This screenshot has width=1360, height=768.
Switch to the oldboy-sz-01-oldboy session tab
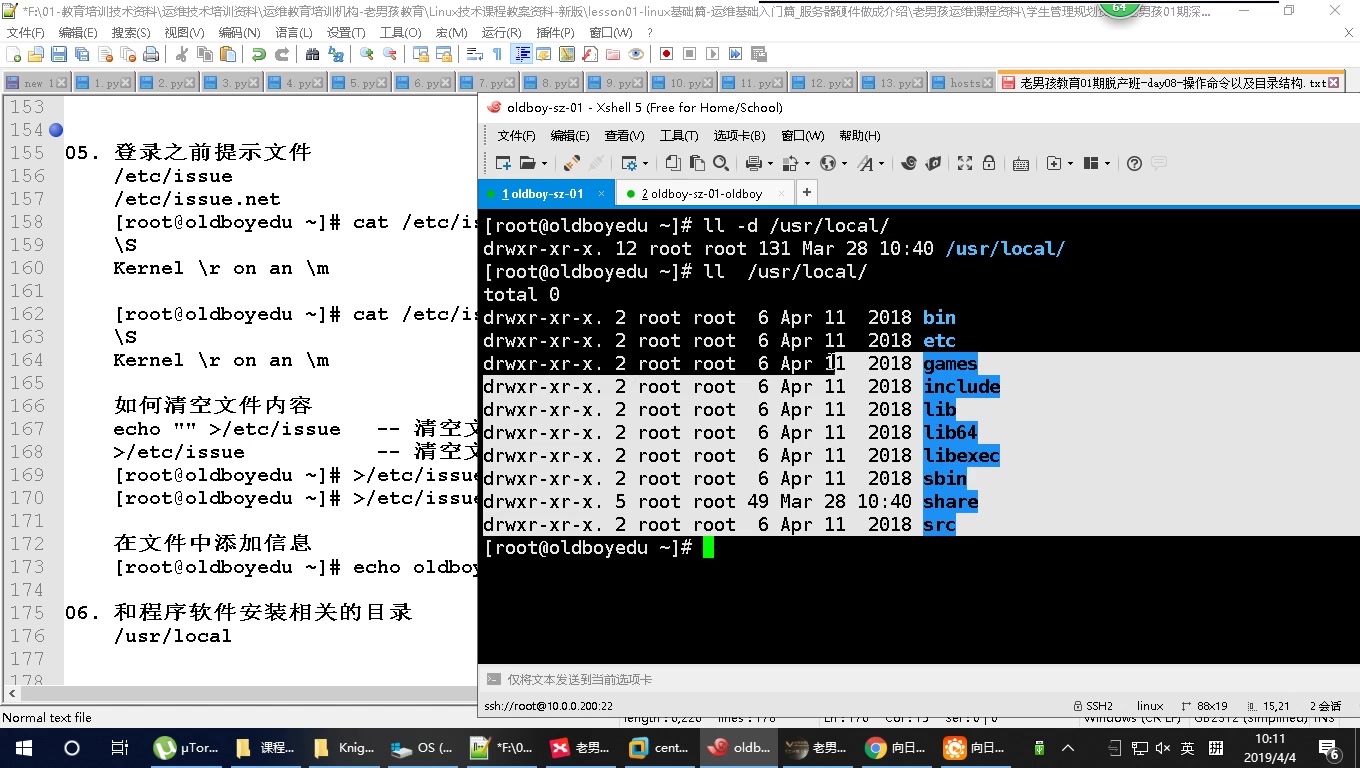tap(700, 193)
